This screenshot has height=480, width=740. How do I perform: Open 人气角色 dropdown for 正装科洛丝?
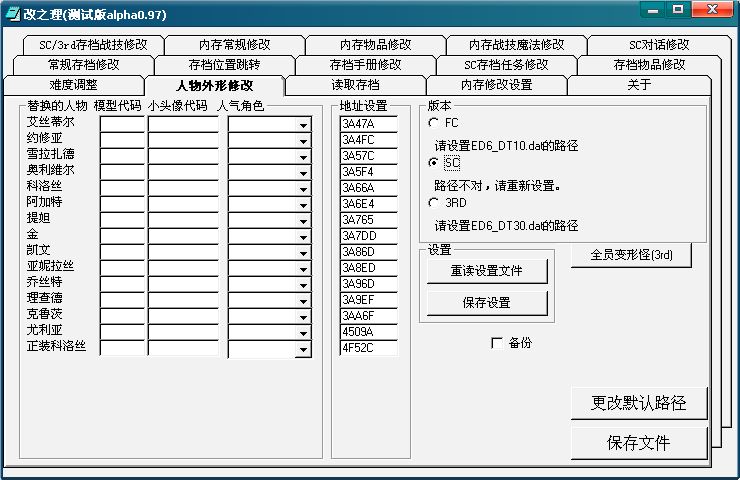click(303, 350)
